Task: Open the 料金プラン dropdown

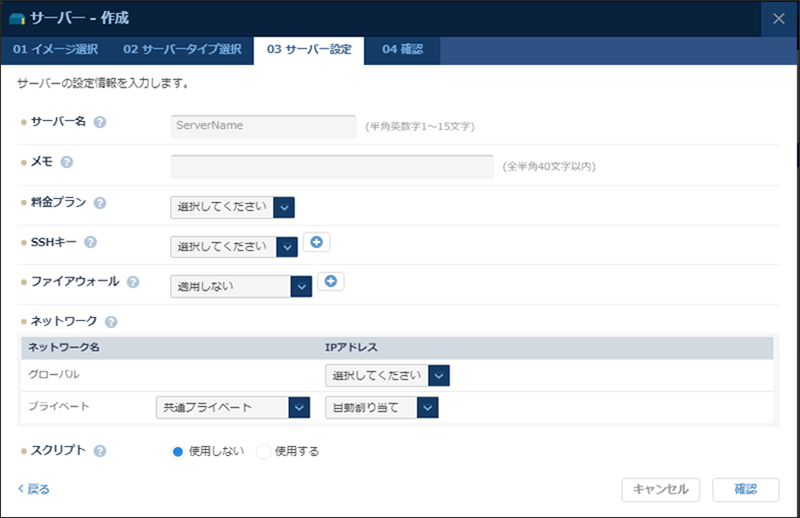Action: pyautogui.click(x=233, y=207)
